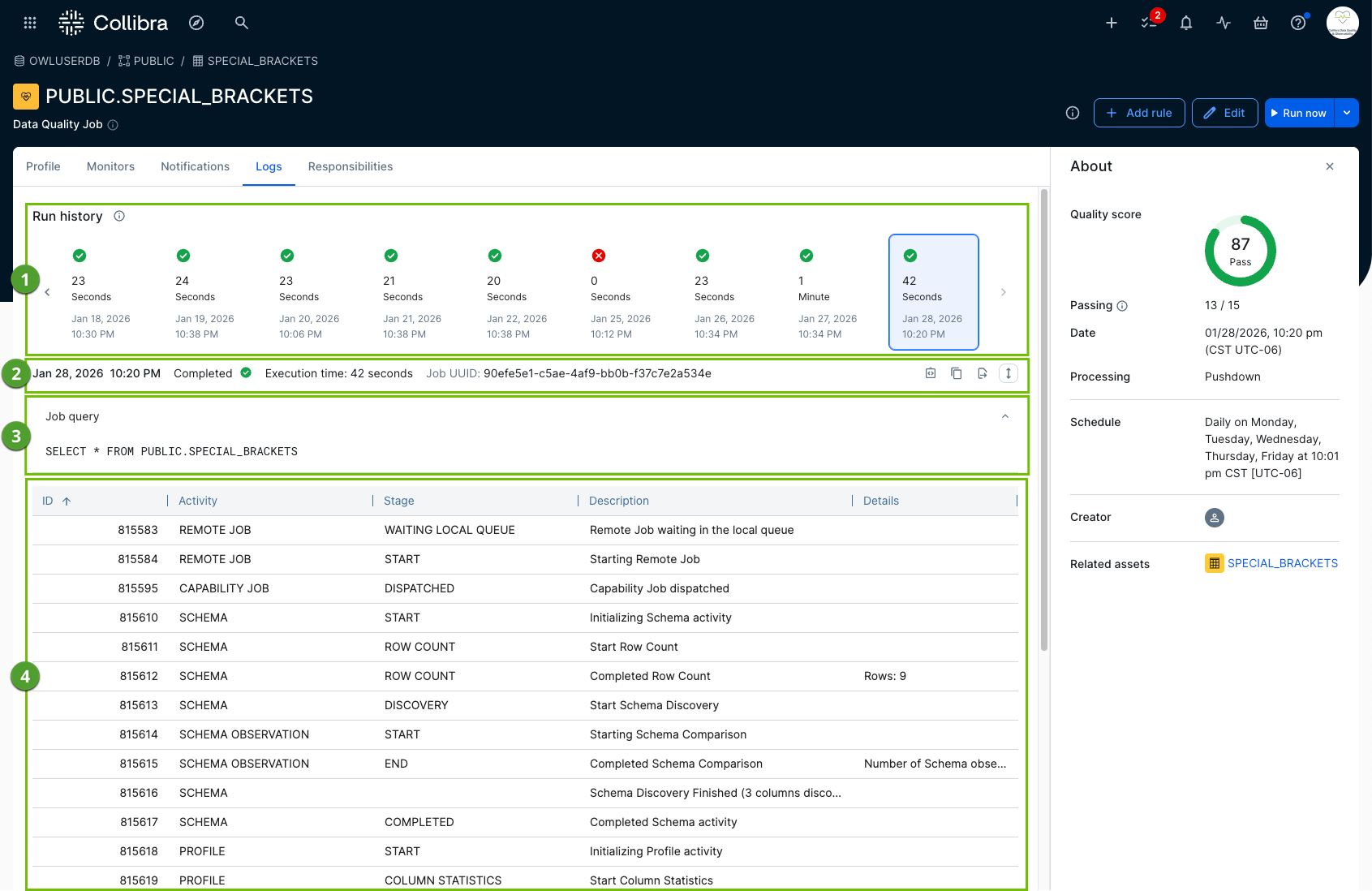Viewport: 1372px width, 891px height.
Task: Click the Add rule button
Action: click(x=1139, y=113)
